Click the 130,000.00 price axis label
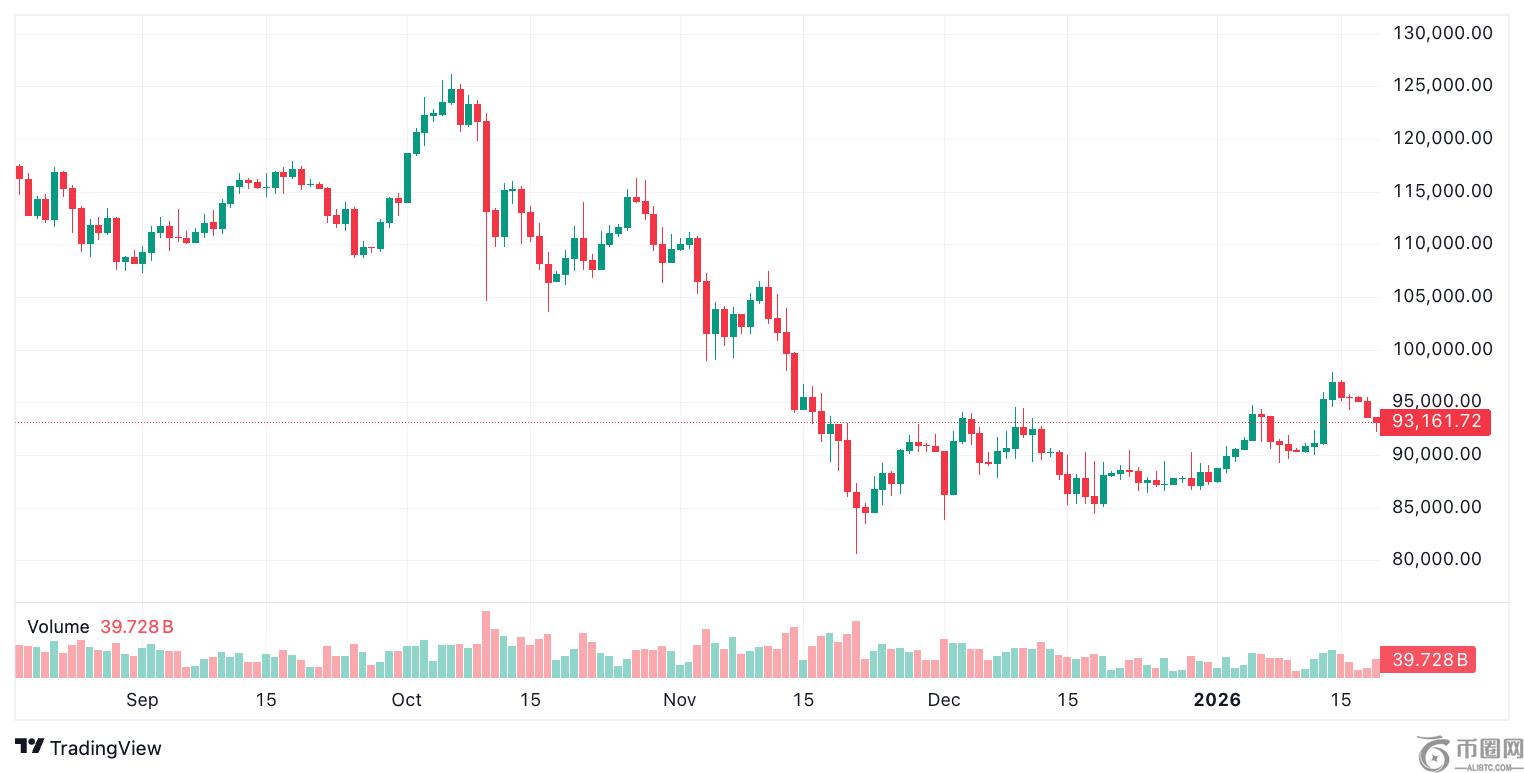 [x=1442, y=33]
